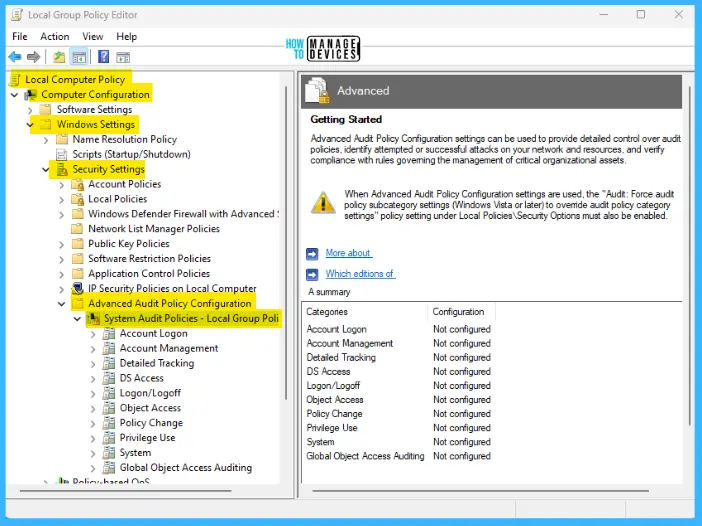
Task: Click the Forward arrow toolbar icon
Action: click(x=34, y=57)
